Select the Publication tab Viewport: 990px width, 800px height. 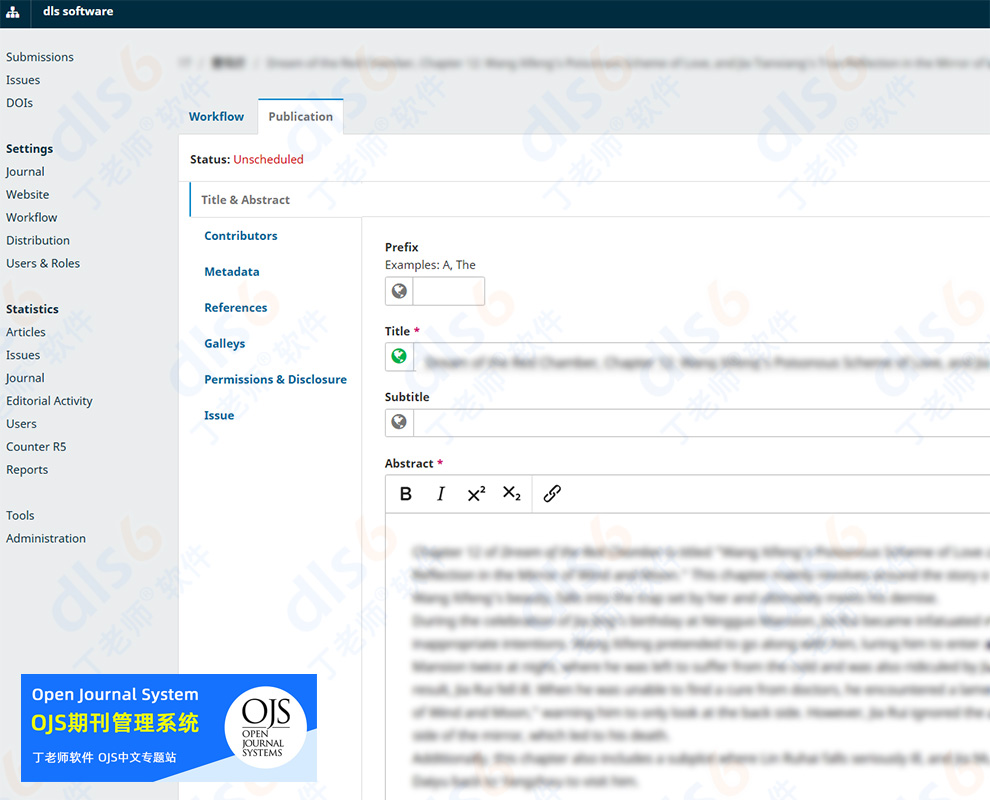tap(300, 116)
